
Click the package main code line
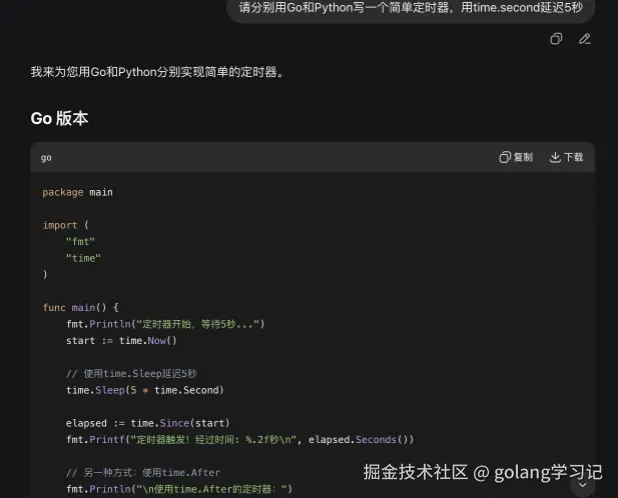point(78,192)
